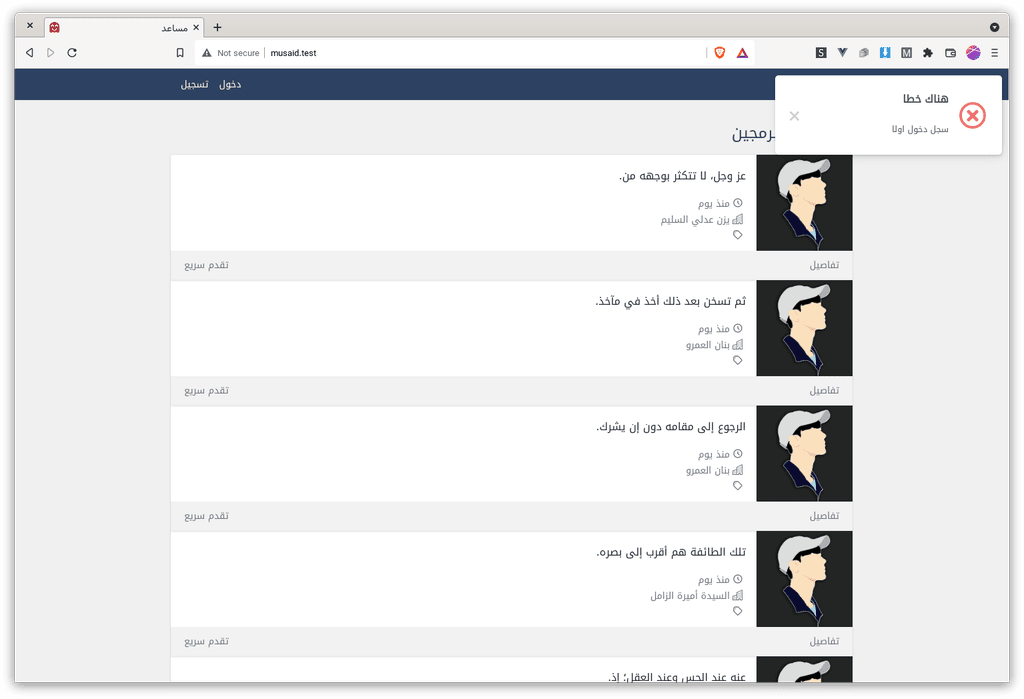Screen dimensions: 1024x699
Task: Click the clock icon in the عز وجل post
Action: click(738, 203)
